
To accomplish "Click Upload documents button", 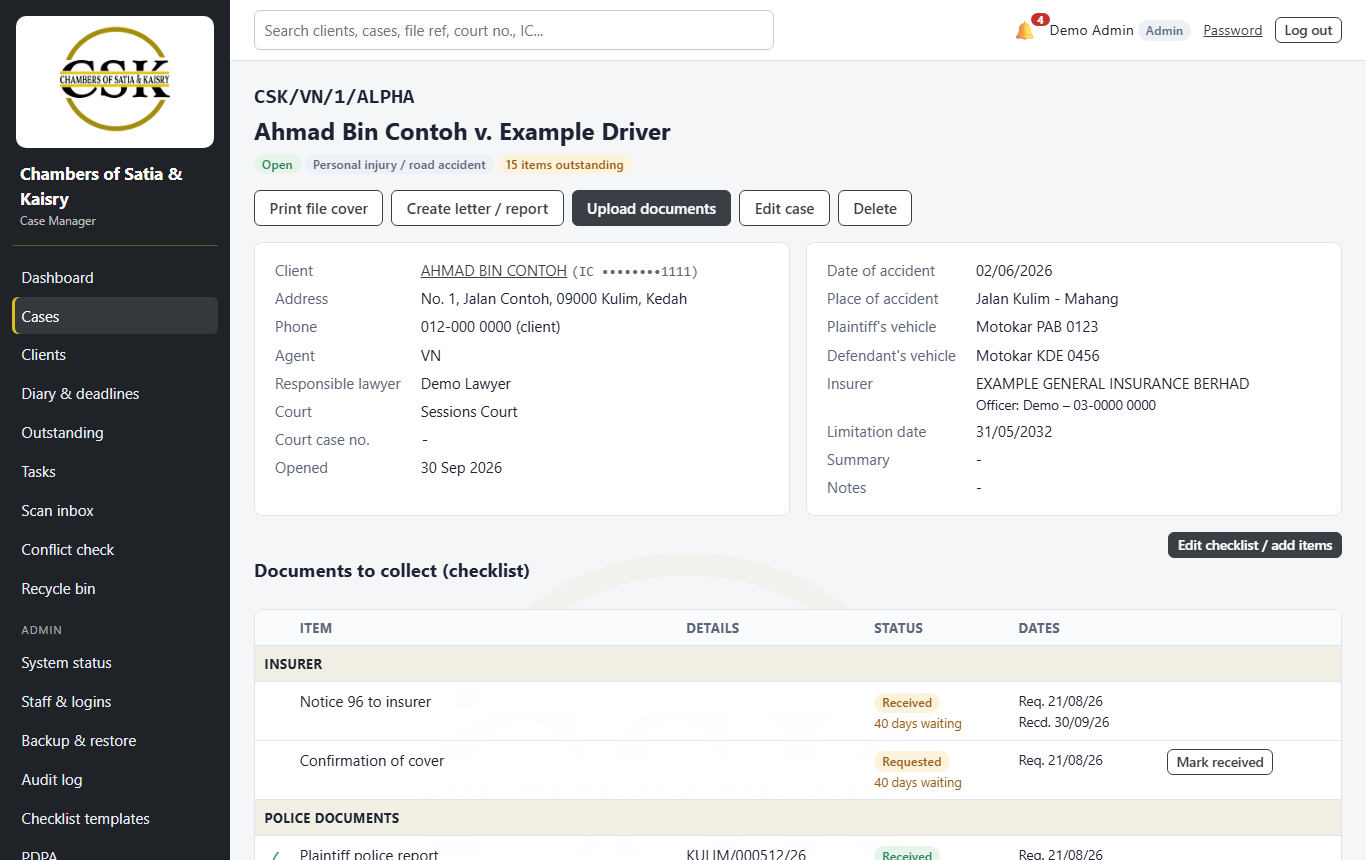I will 651,208.
